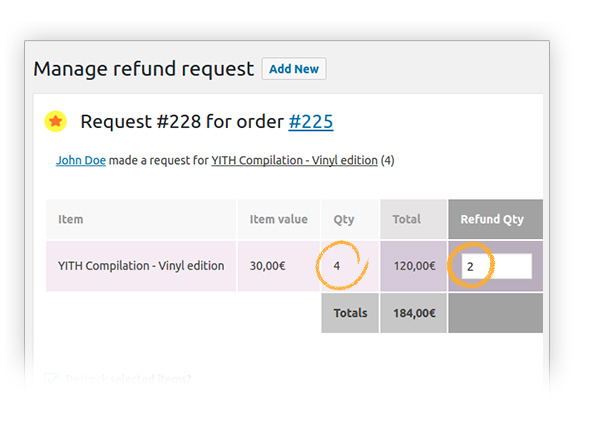
Task: Open order #225 link
Action: tap(310, 122)
